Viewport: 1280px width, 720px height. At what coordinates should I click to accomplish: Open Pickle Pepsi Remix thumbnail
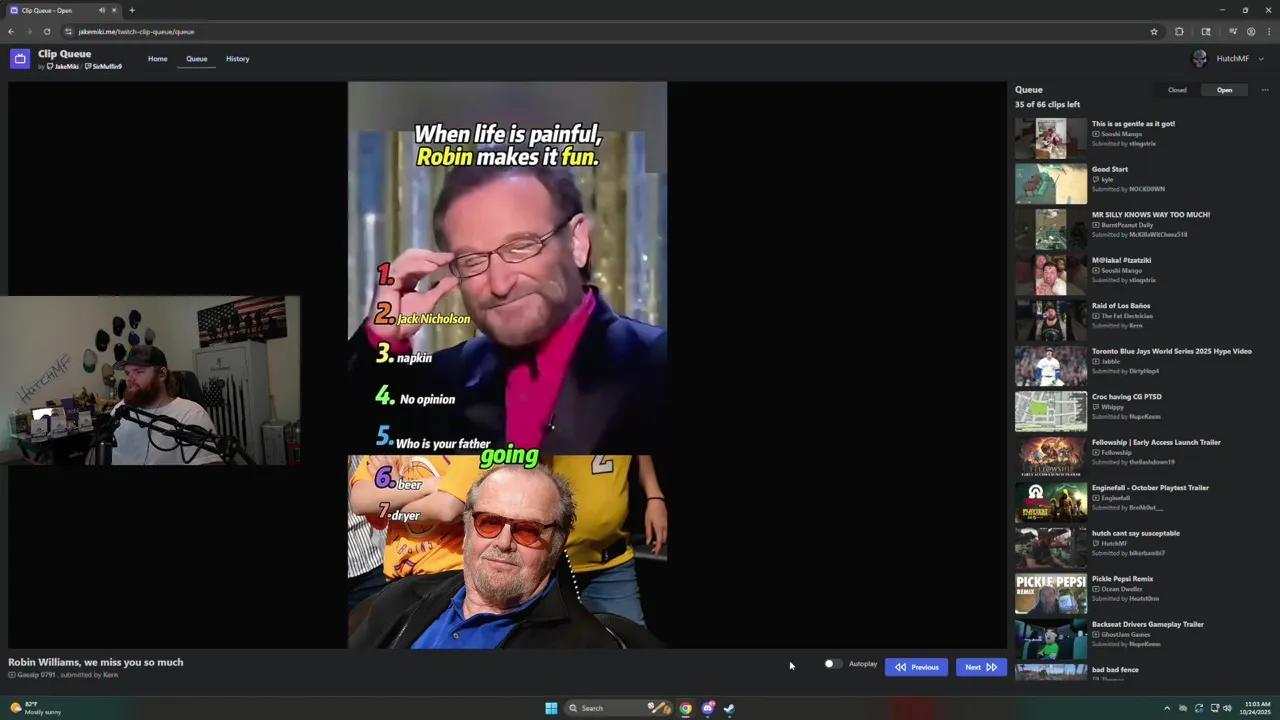coord(1051,594)
